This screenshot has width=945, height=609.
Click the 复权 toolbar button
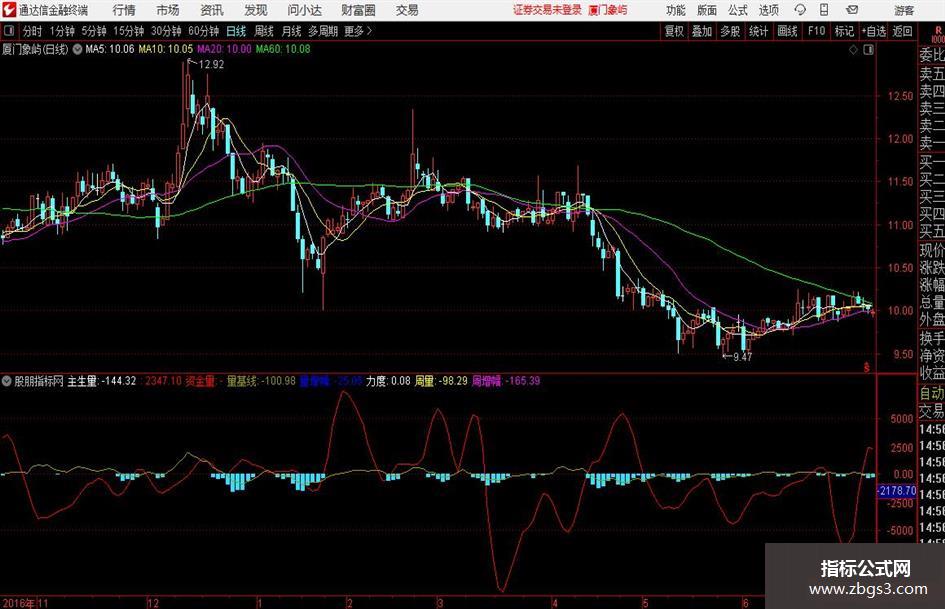(674, 31)
